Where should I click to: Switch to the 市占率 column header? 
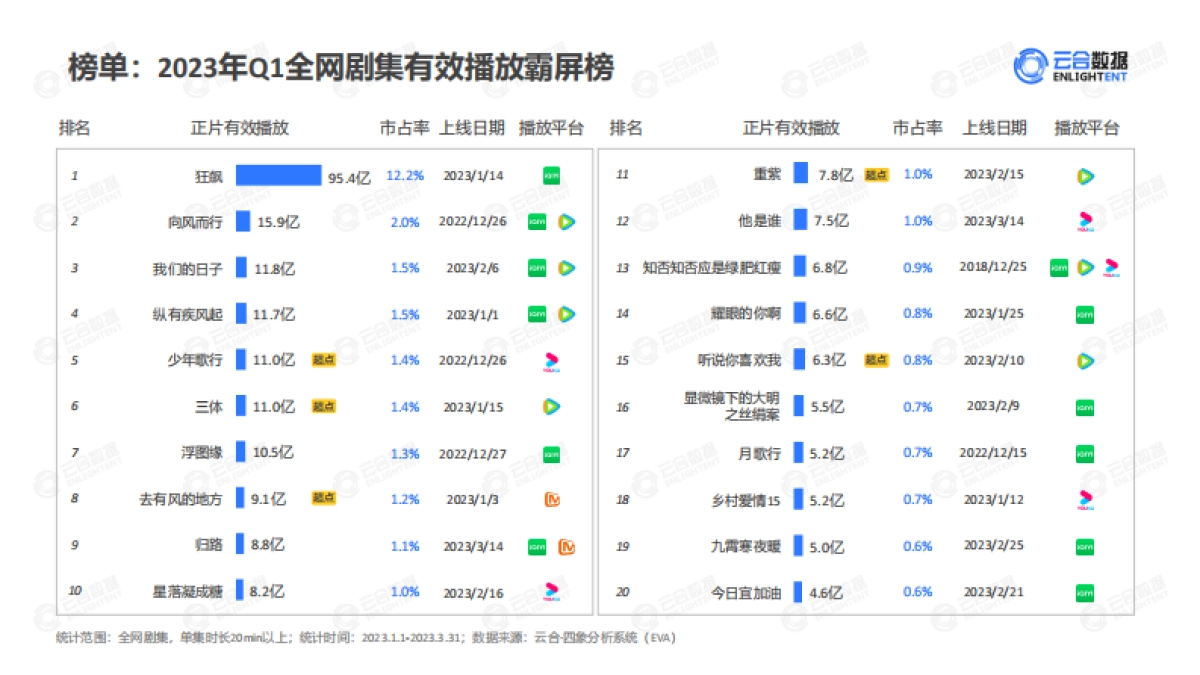pyautogui.click(x=404, y=127)
